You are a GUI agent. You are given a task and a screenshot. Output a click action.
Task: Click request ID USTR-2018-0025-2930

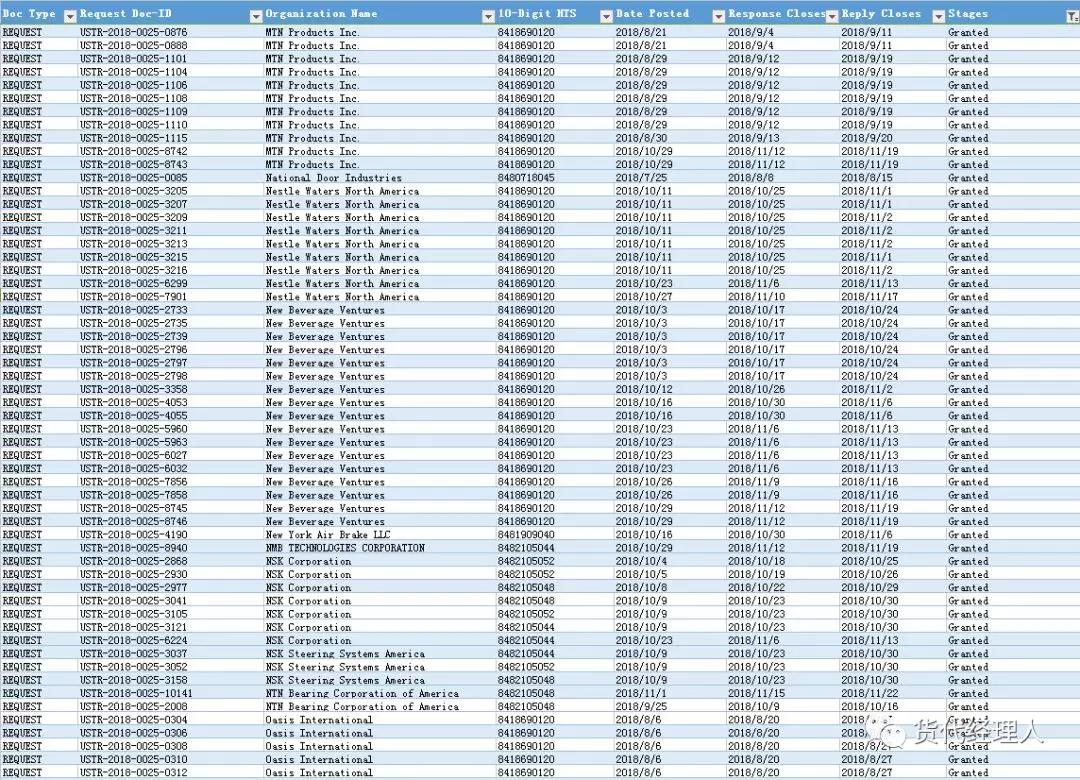point(134,575)
